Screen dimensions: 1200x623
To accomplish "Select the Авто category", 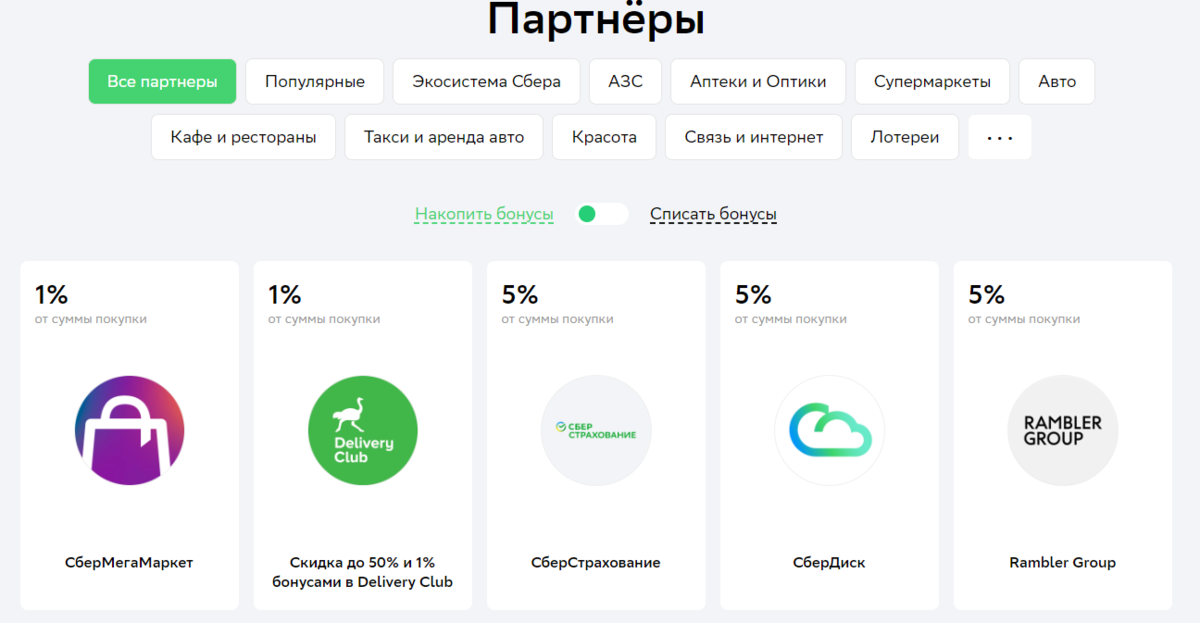I will coord(1057,82).
